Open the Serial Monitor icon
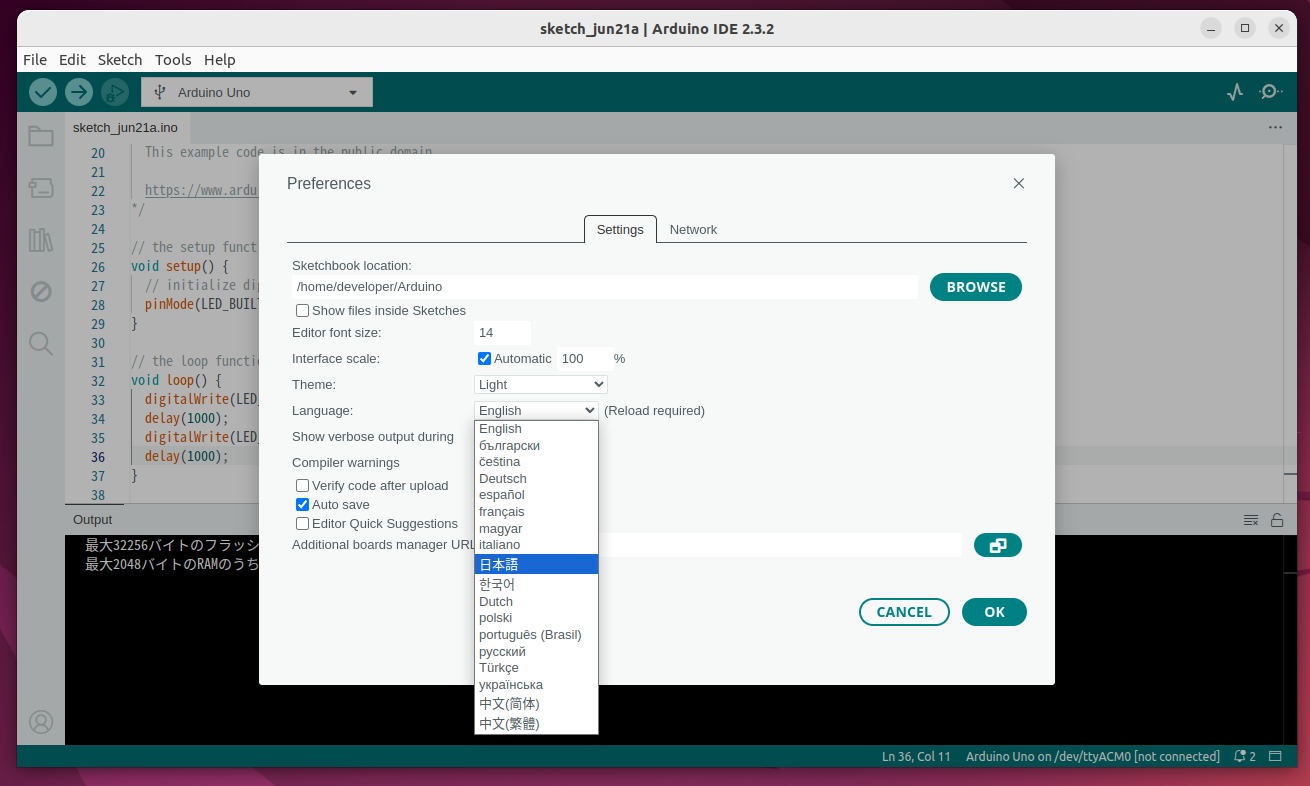This screenshot has width=1310, height=786. pos(1270,91)
